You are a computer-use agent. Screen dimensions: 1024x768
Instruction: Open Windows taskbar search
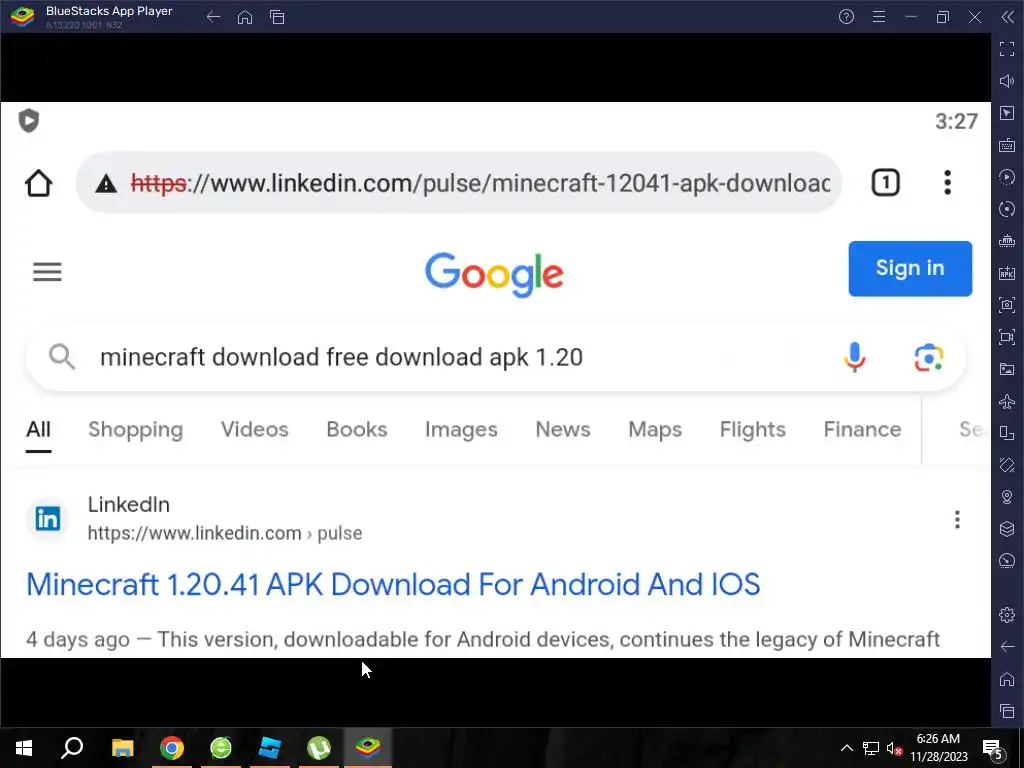pyautogui.click(x=72, y=748)
